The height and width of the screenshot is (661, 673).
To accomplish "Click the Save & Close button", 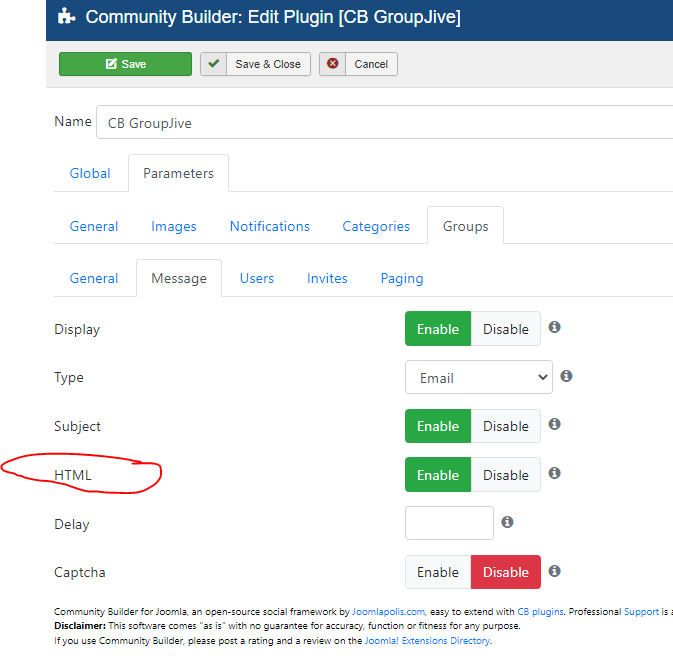I will coord(255,64).
